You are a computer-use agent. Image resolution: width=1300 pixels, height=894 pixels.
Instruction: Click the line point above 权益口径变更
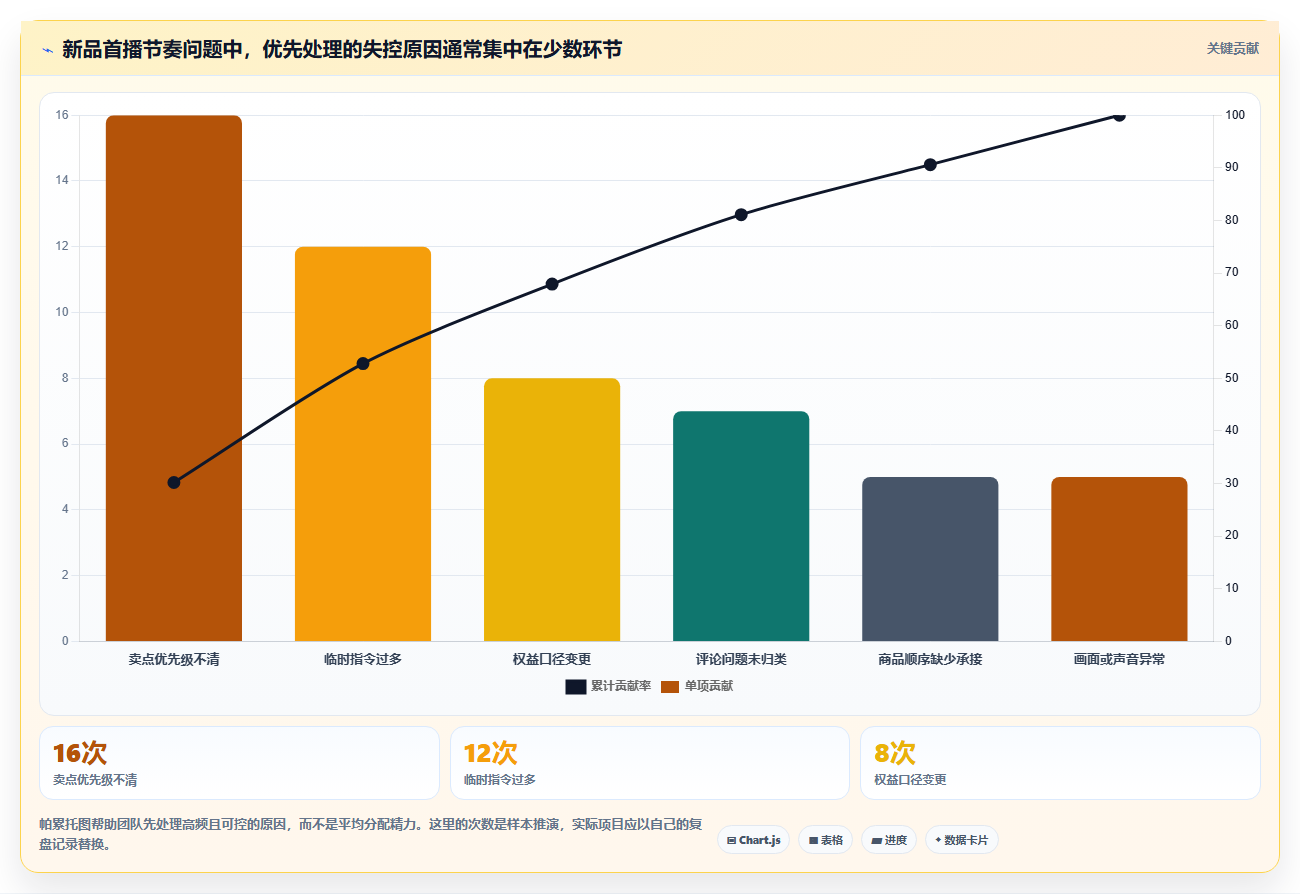coord(552,284)
